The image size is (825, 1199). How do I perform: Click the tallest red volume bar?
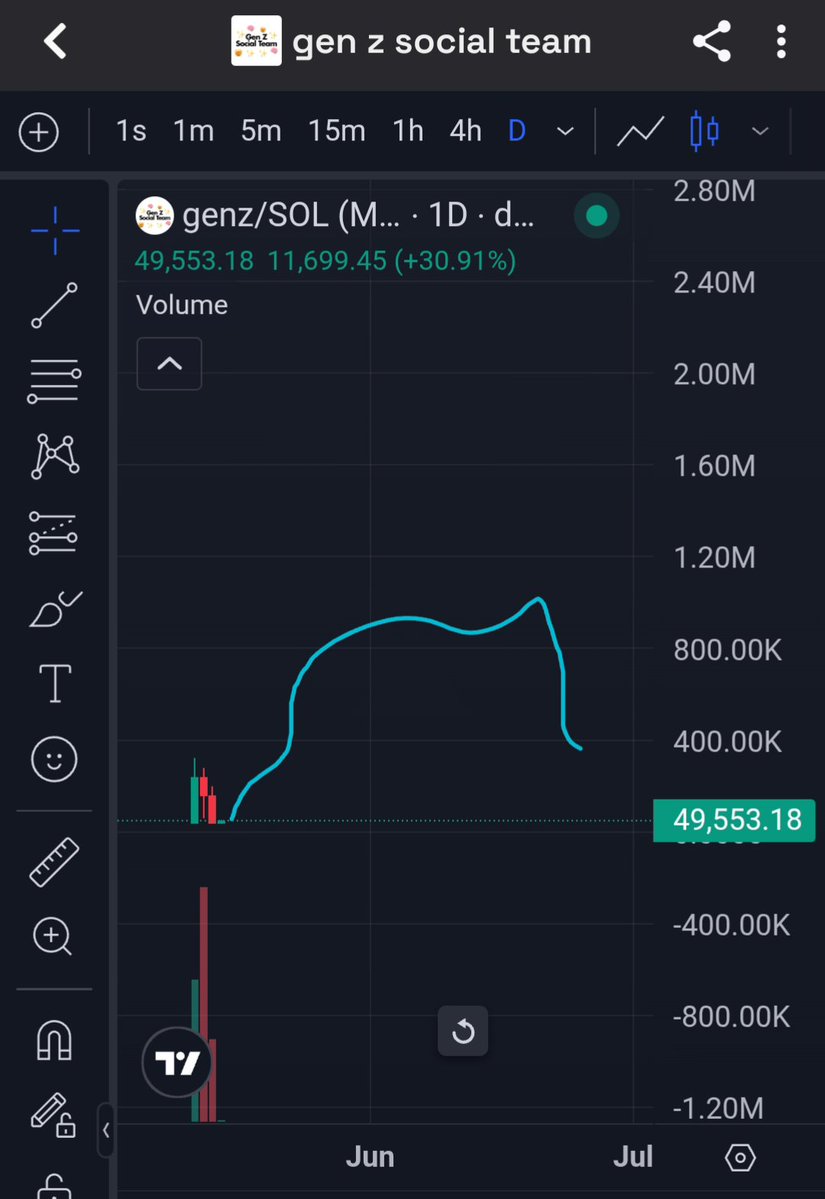pyautogui.click(x=203, y=1004)
